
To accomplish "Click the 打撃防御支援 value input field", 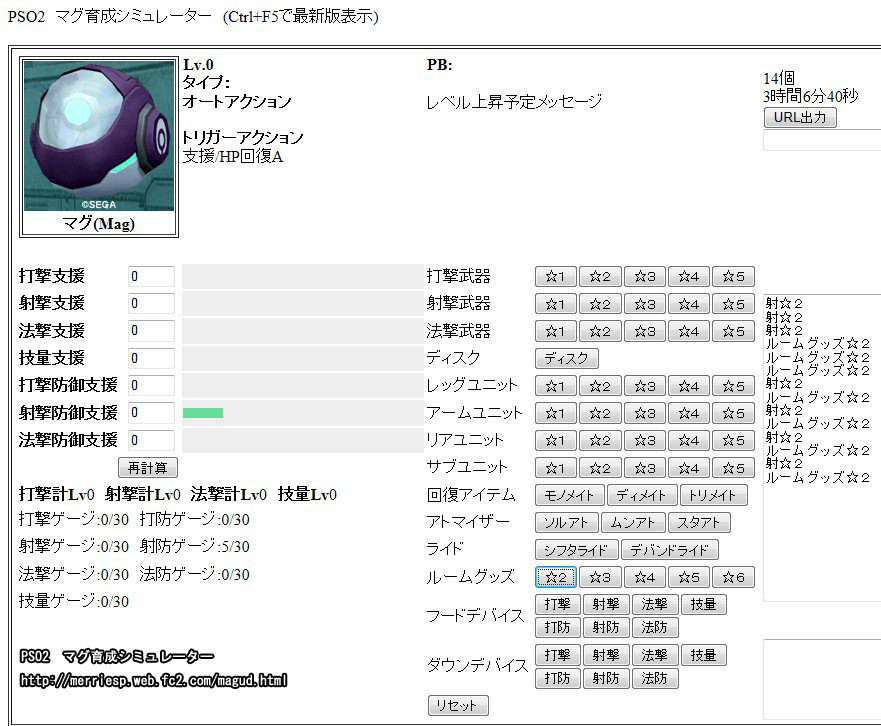I will (x=151, y=385).
